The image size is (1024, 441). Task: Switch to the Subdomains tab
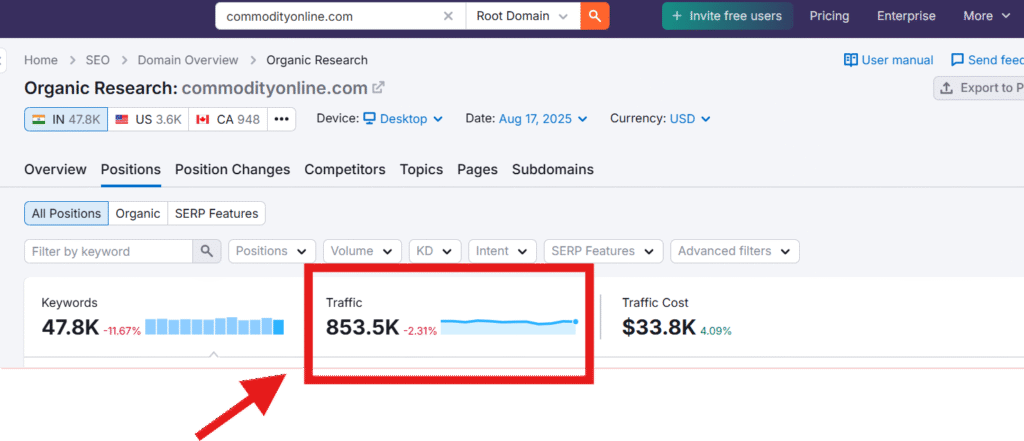point(552,169)
